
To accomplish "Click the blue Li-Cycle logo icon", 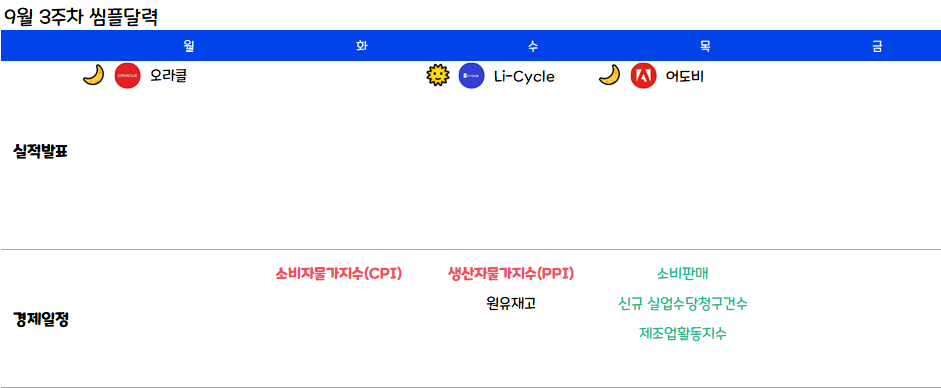I will click(471, 76).
